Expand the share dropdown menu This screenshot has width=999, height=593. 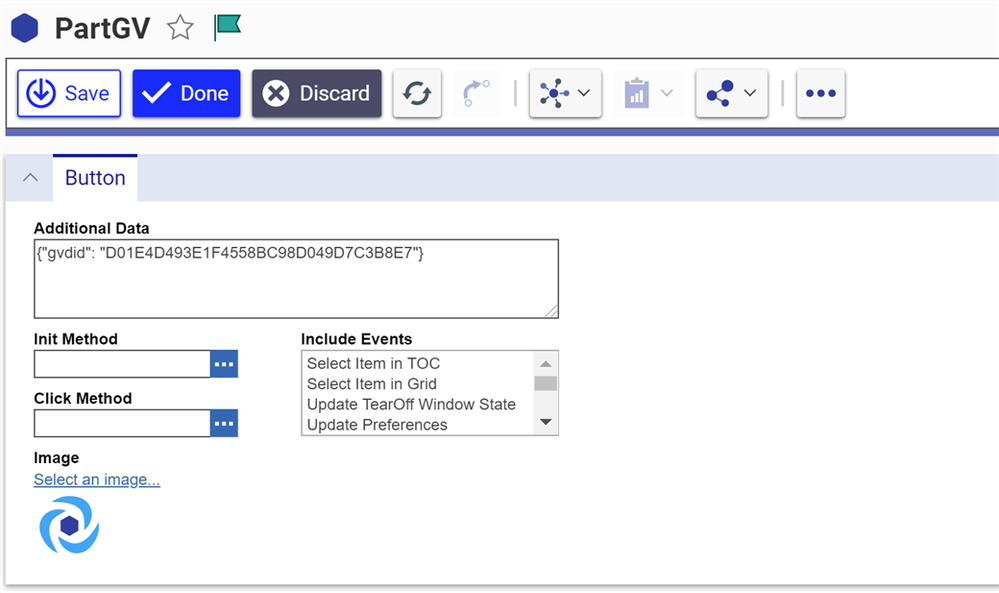pyautogui.click(x=731, y=94)
